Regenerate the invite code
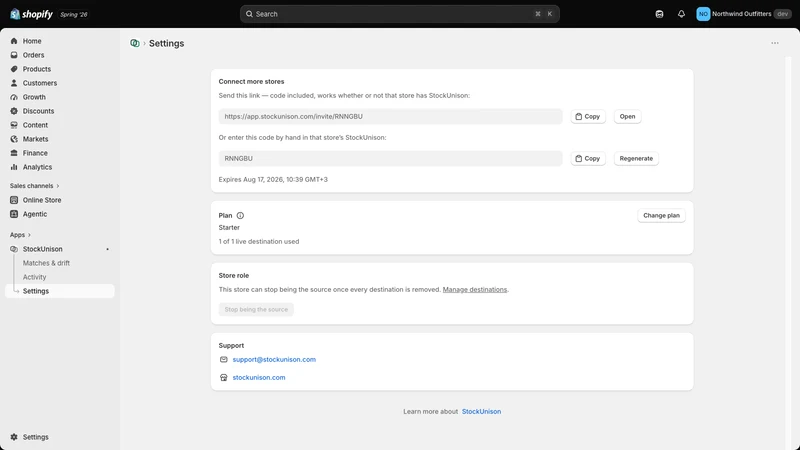The image size is (800, 450). [636, 158]
